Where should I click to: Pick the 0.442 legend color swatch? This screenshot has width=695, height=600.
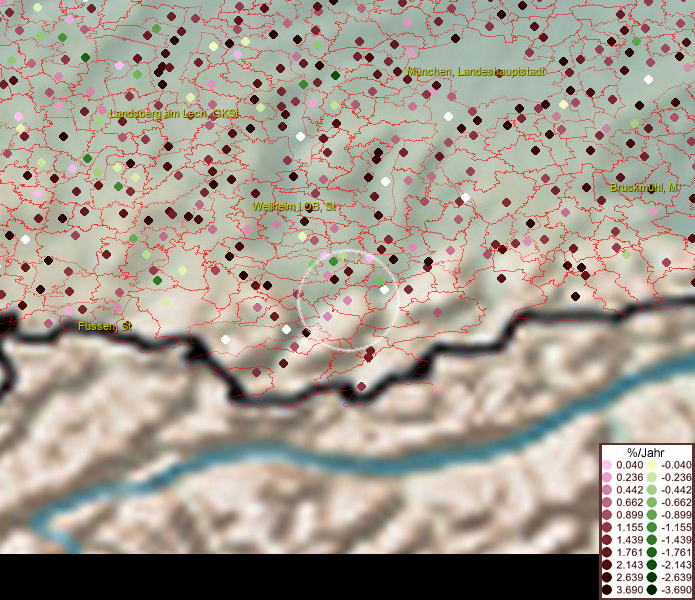[607, 490]
